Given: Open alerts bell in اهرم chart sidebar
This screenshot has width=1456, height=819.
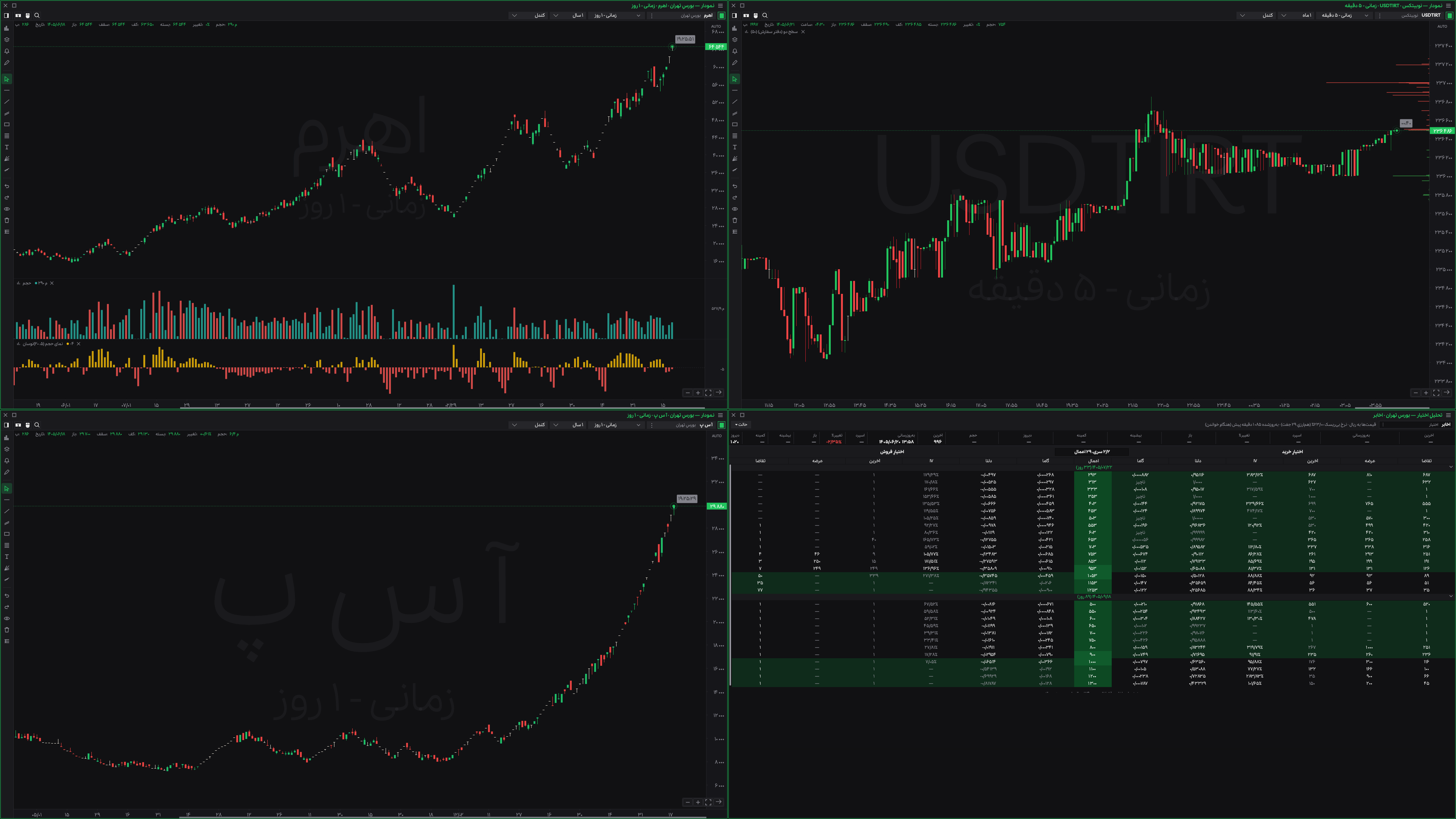Looking at the screenshot, I should coord(7,51).
